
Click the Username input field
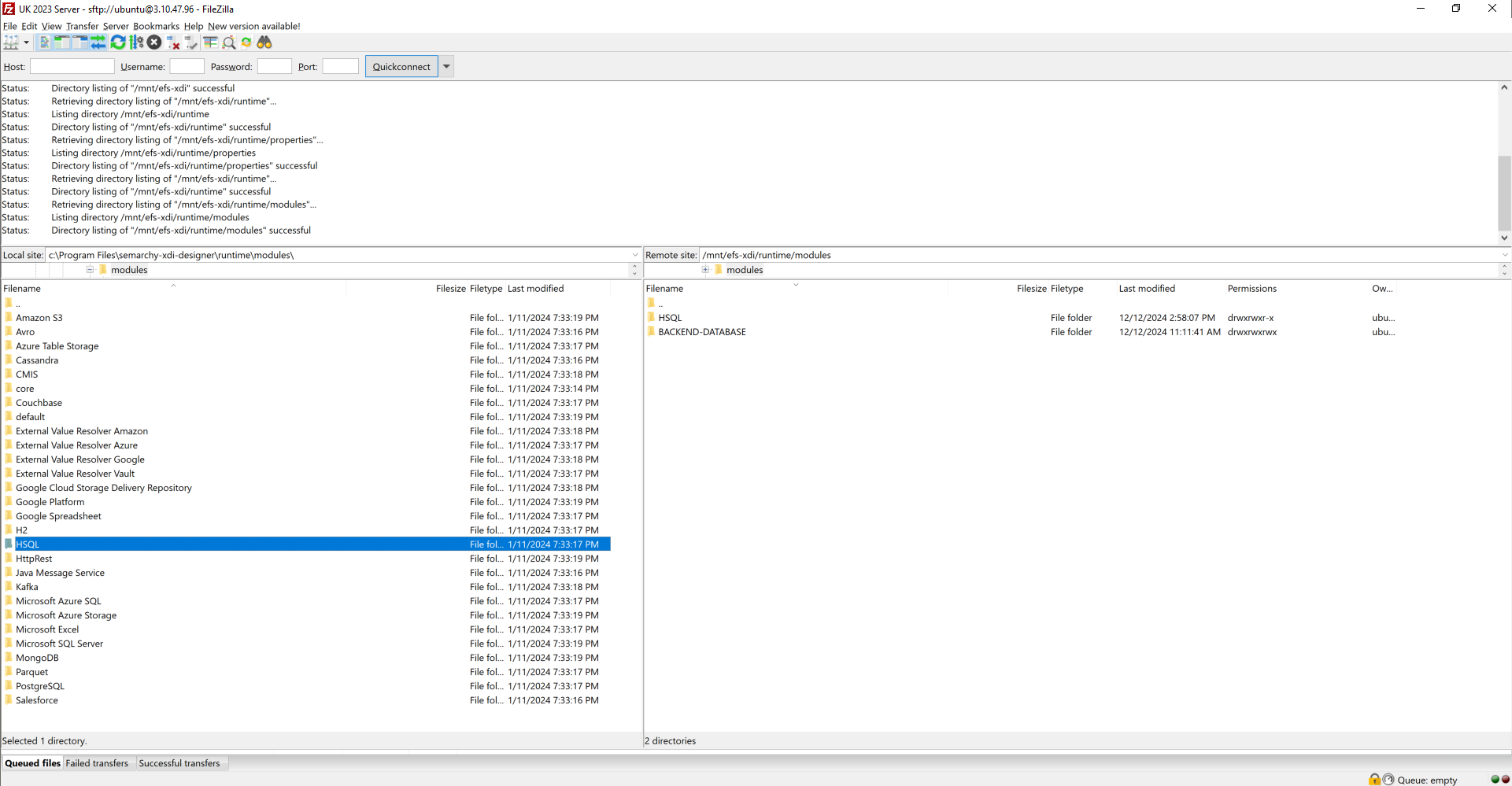click(x=187, y=67)
